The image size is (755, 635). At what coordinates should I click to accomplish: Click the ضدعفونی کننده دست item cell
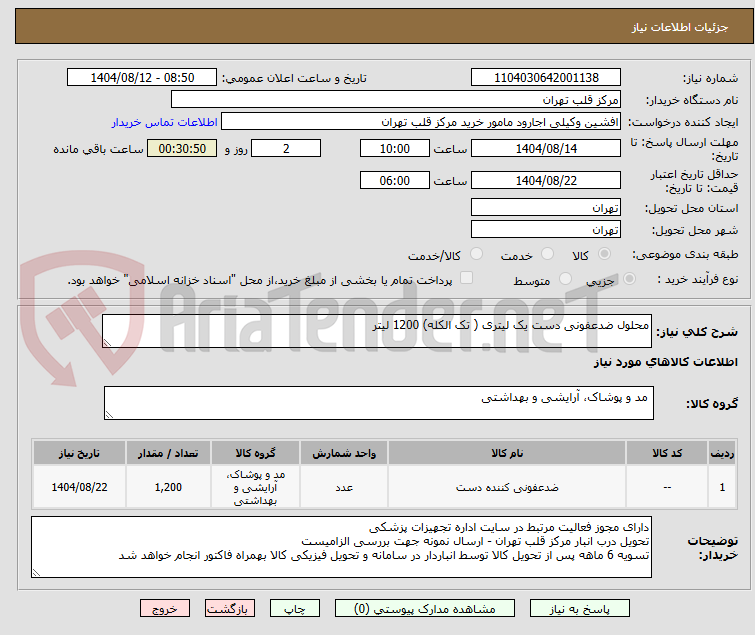(507, 487)
